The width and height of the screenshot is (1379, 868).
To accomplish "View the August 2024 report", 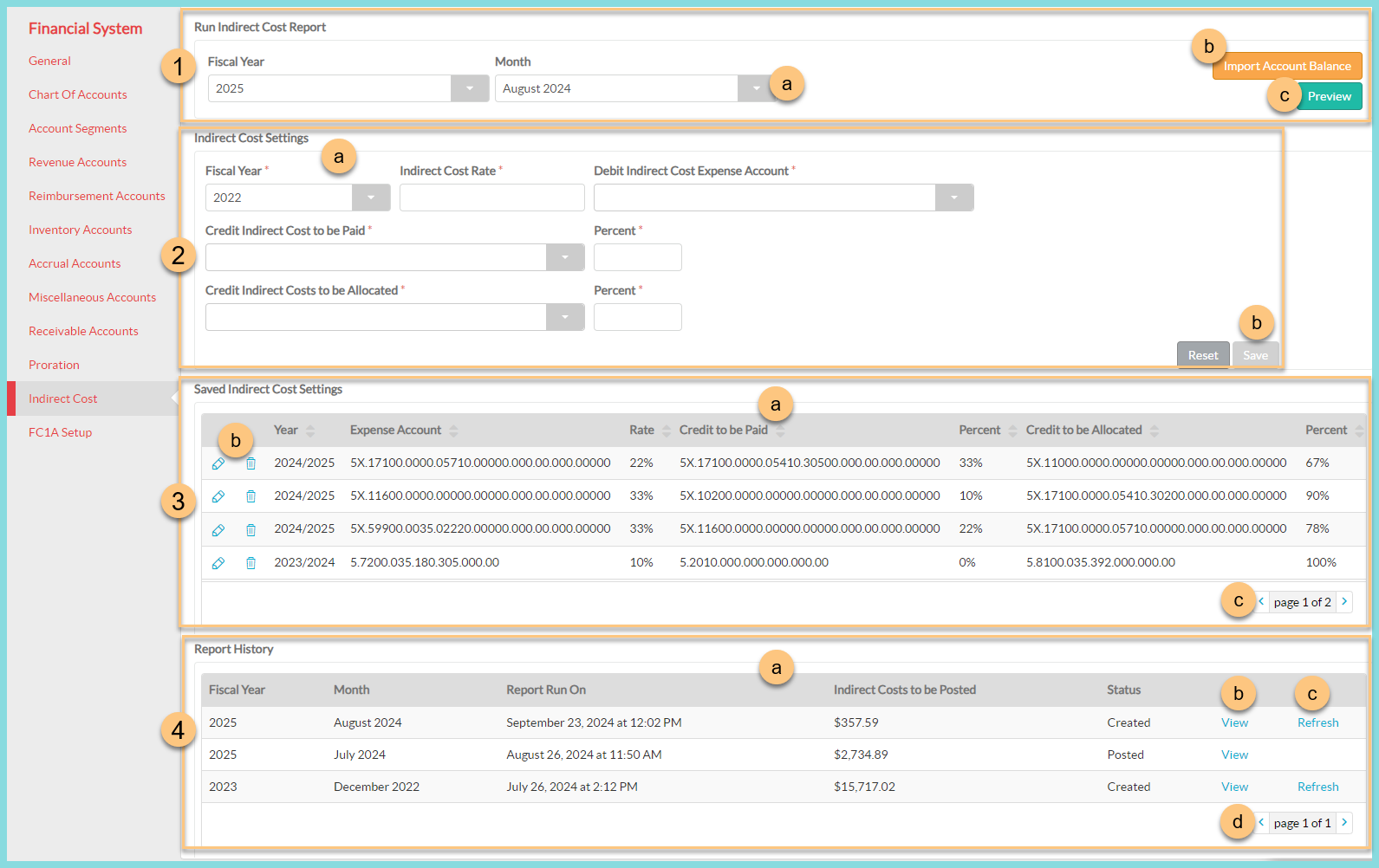I will (1234, 722).
